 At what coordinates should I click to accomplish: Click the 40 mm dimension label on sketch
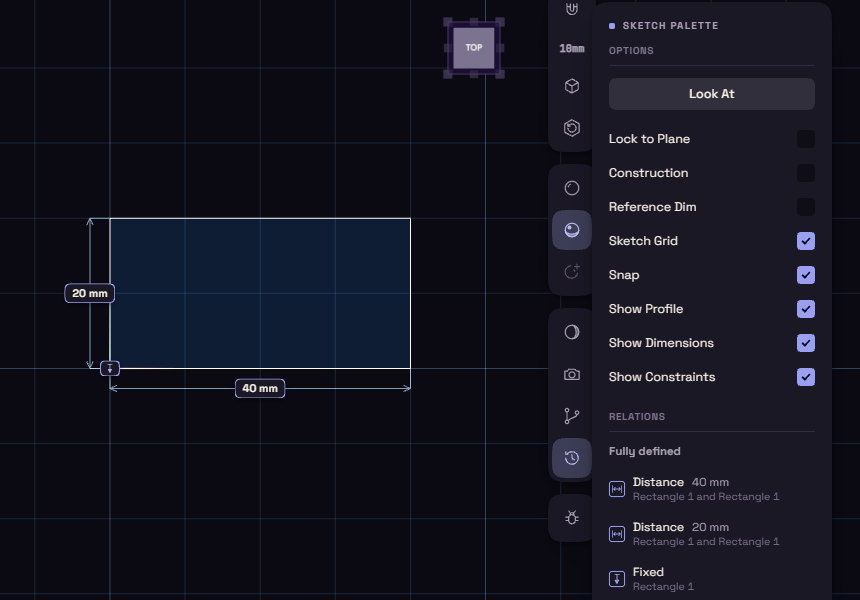coord(260,388)
